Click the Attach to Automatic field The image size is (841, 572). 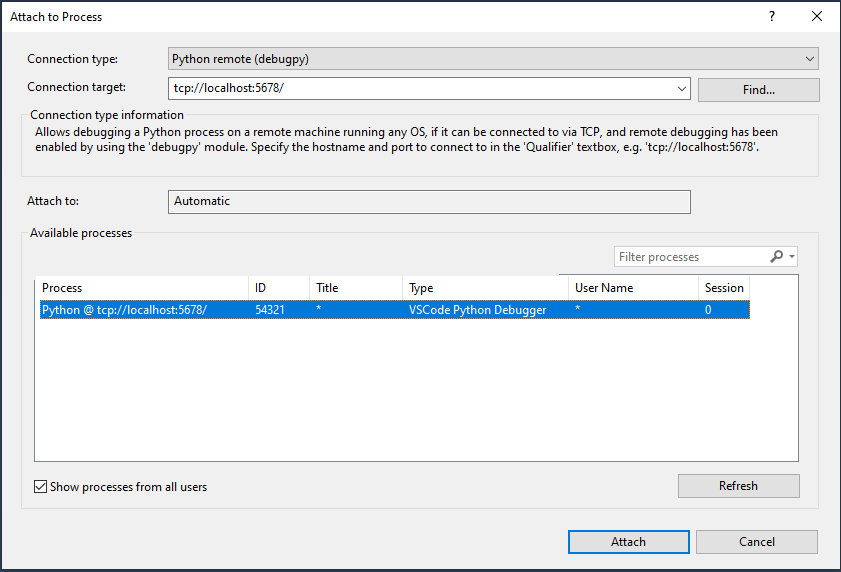[429, 202]
